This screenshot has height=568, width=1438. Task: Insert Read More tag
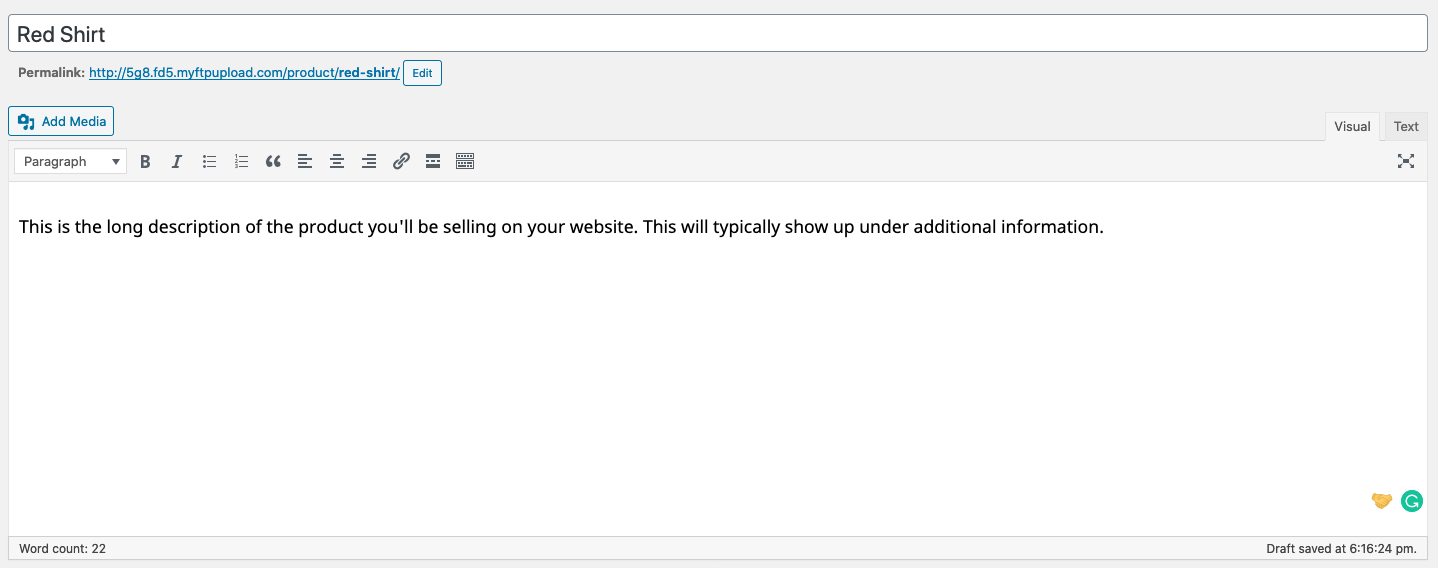433,161
